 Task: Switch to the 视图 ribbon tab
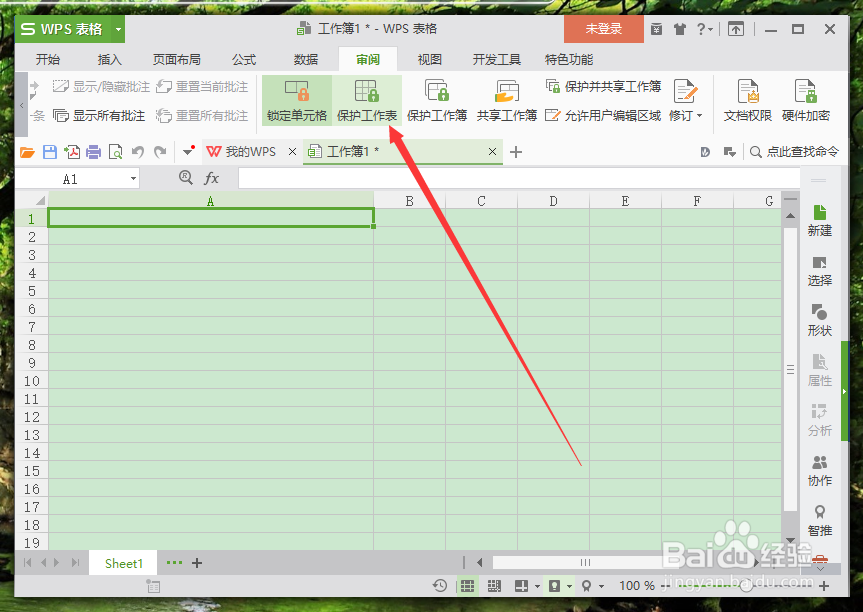429,59
